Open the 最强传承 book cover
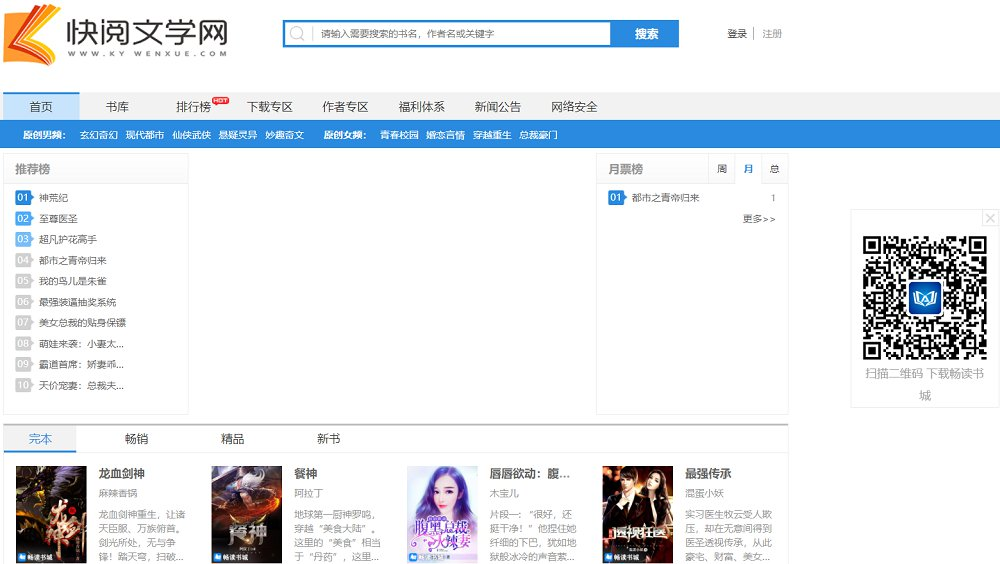The height and width of the screenshot is (564, 1000). click(637, 514)
